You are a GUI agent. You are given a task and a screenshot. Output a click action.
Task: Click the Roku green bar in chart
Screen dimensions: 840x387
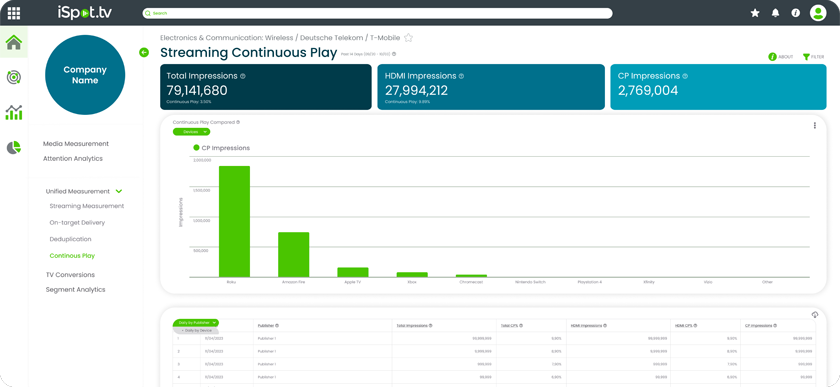pos(234,221)
